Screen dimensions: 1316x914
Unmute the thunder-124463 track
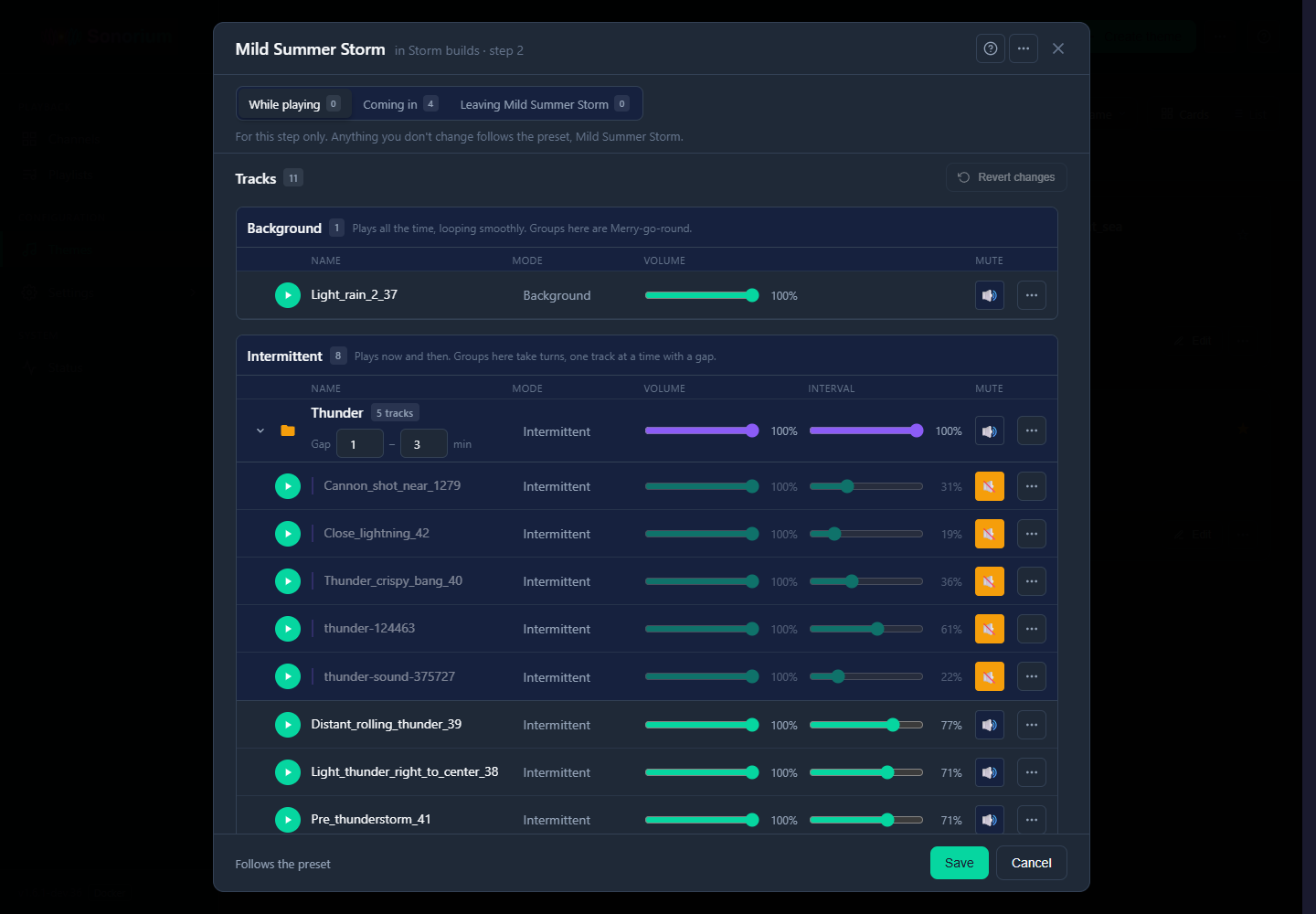point(990,629)
